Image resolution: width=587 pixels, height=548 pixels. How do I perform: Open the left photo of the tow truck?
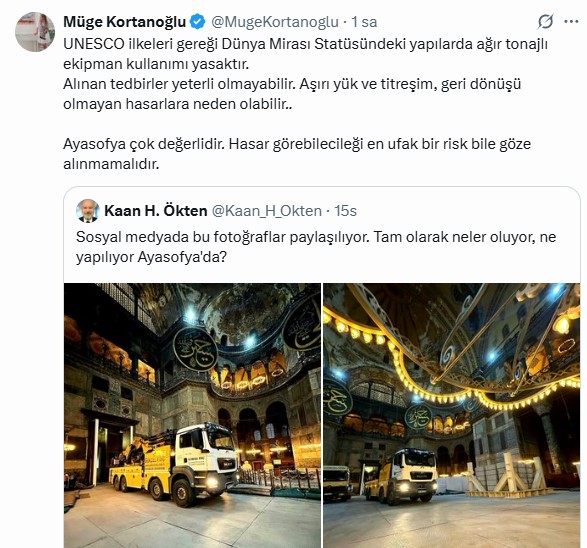click(x=192, y=415)
